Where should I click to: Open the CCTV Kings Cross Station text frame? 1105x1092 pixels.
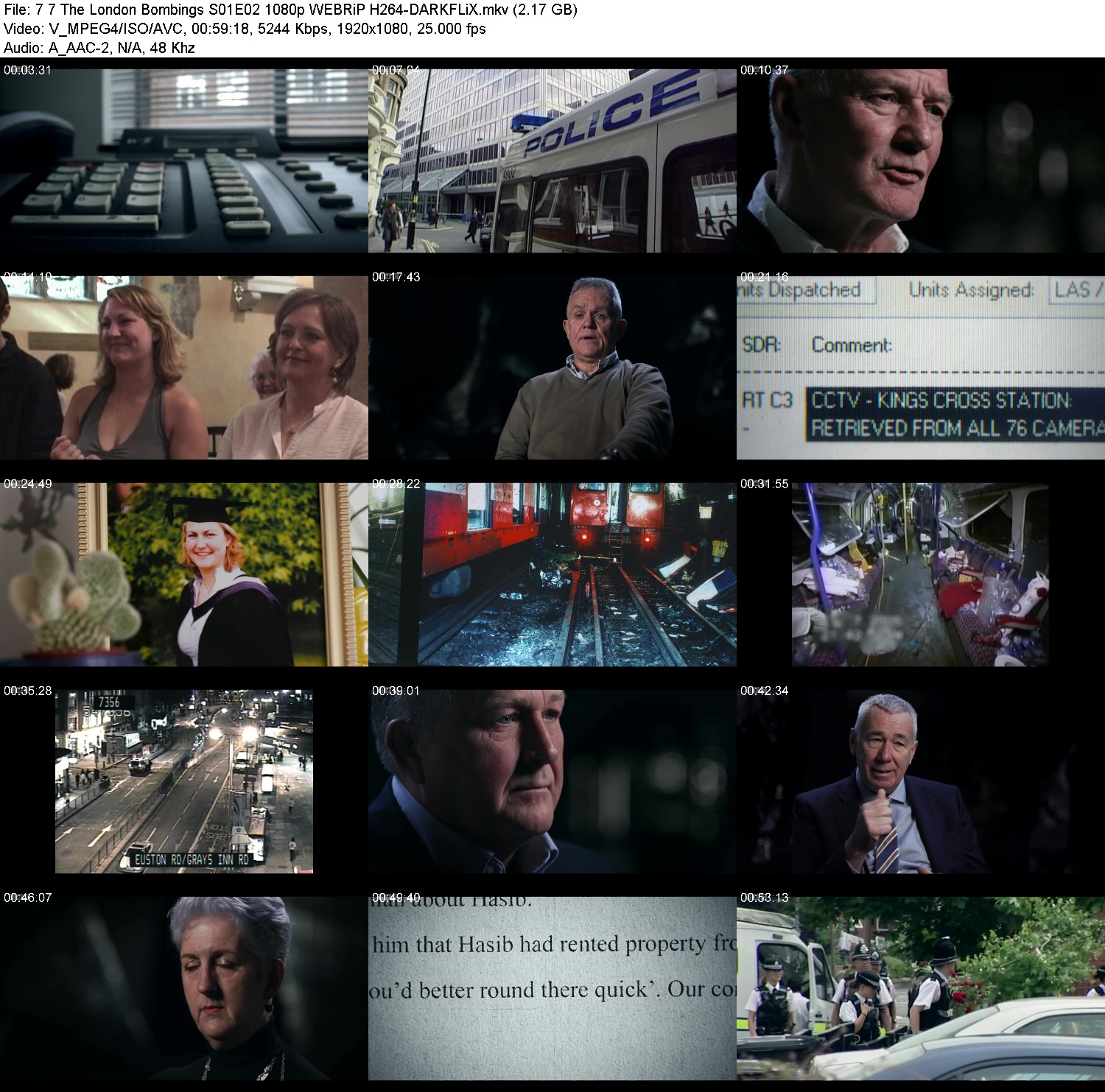(921, 368)
